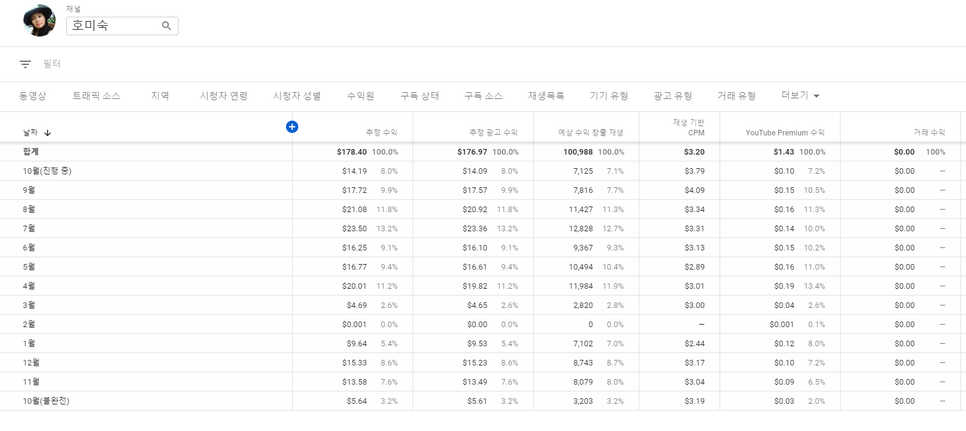This screenshot has height=431, width=966.
Task: Click the sort arrow next to 날짜
Action: [47, 133]
